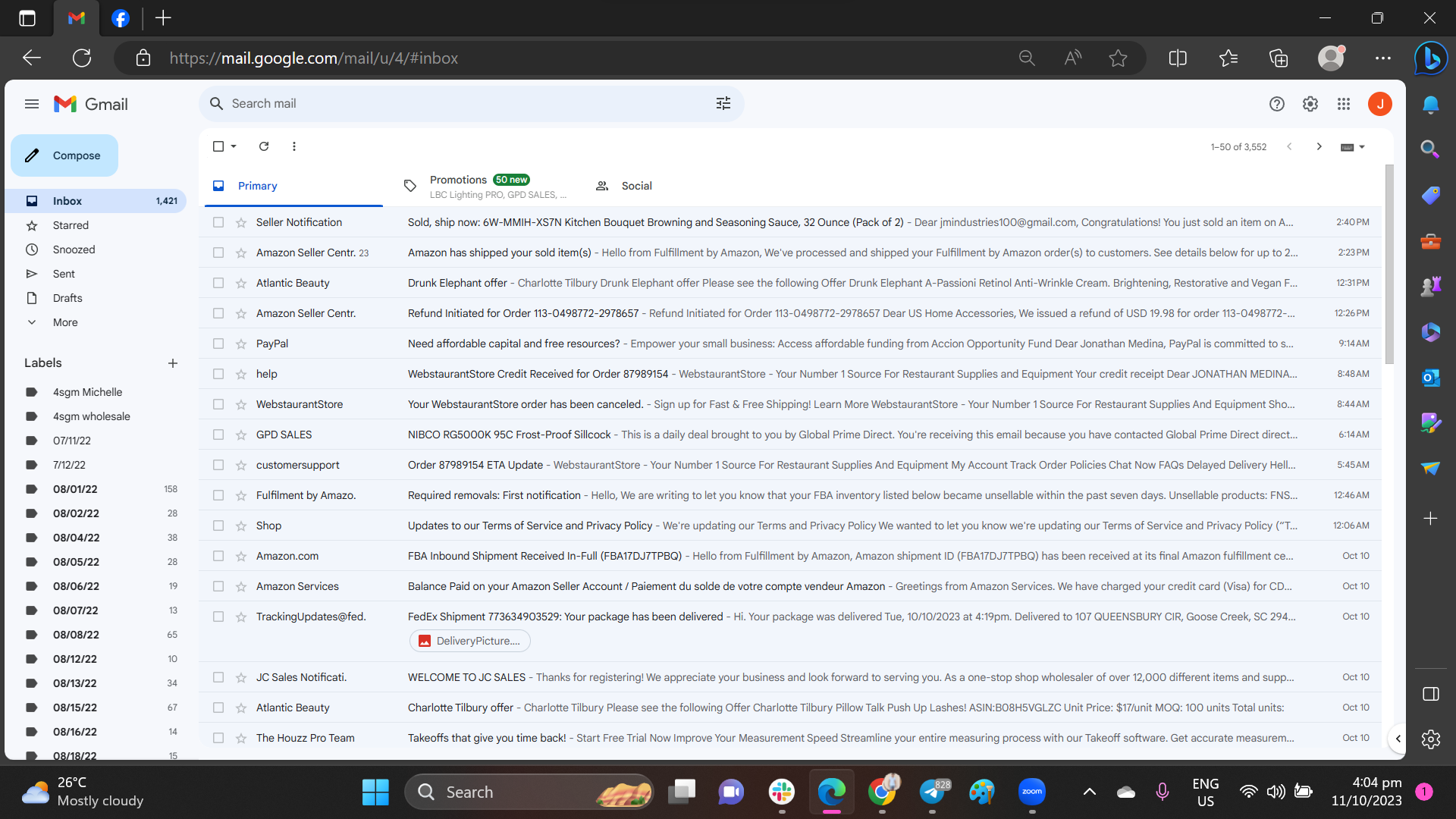Open 4sgm wholesale label
This screenshot has width=1456, height=819.
91,416
